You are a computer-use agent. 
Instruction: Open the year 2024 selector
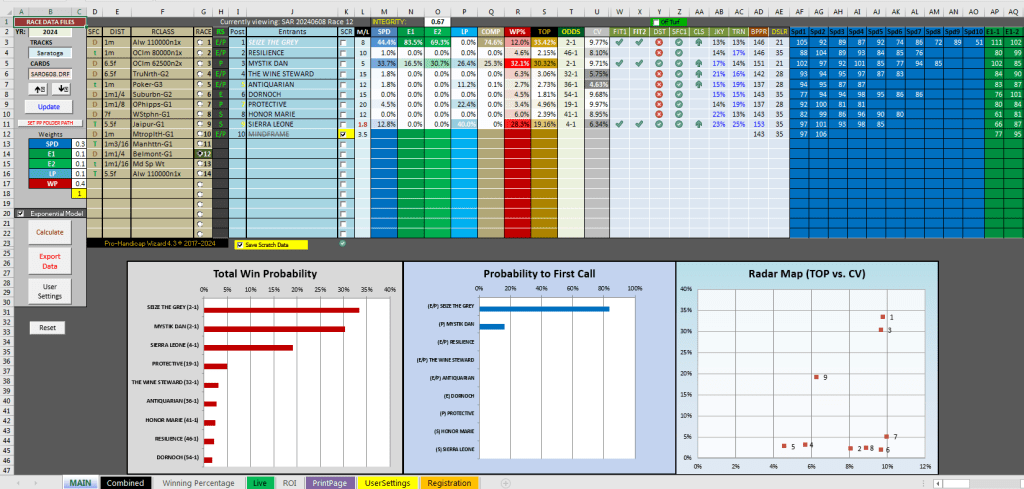tap(49, 31)
